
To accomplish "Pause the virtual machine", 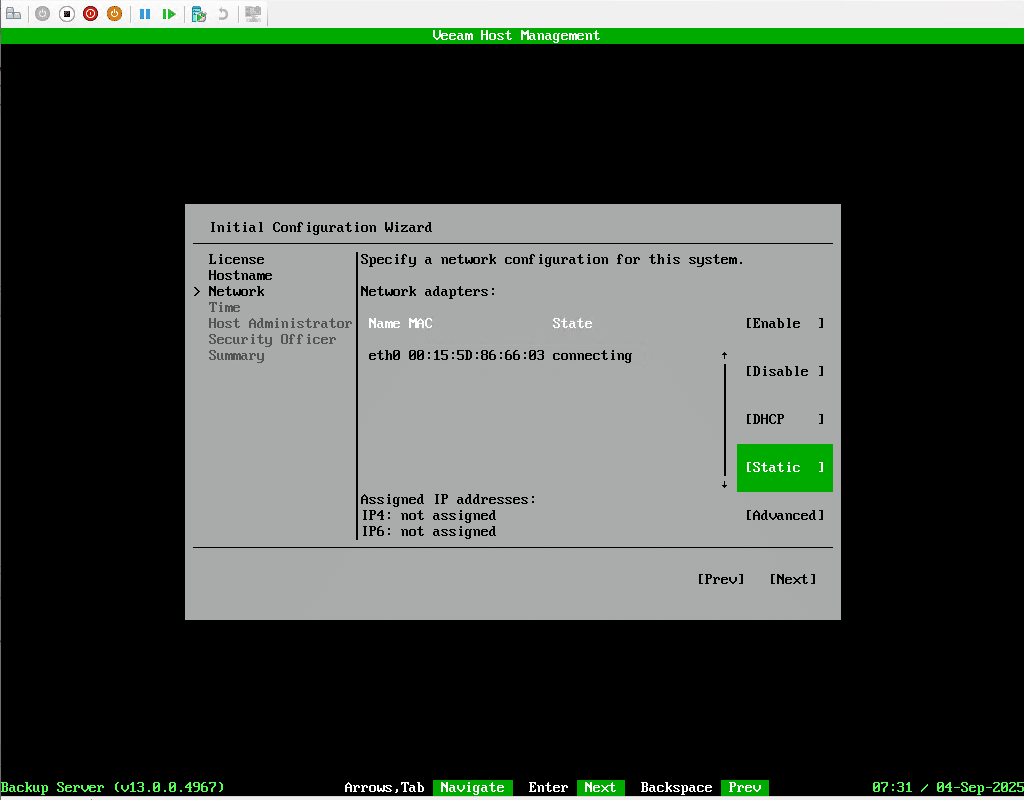I will pyautogui.click(x=145, y=14).
